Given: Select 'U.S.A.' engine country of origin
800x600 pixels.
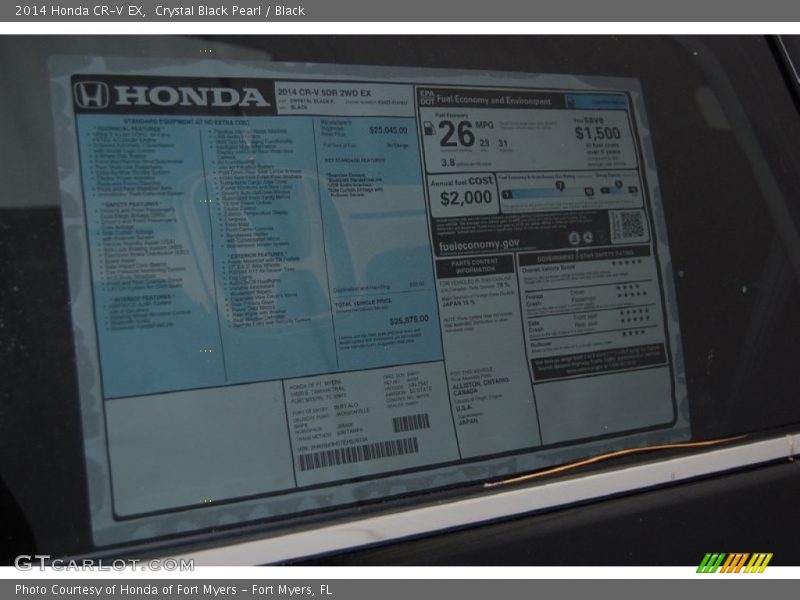Looking at the screenshot, I should (x=463, y=407).
